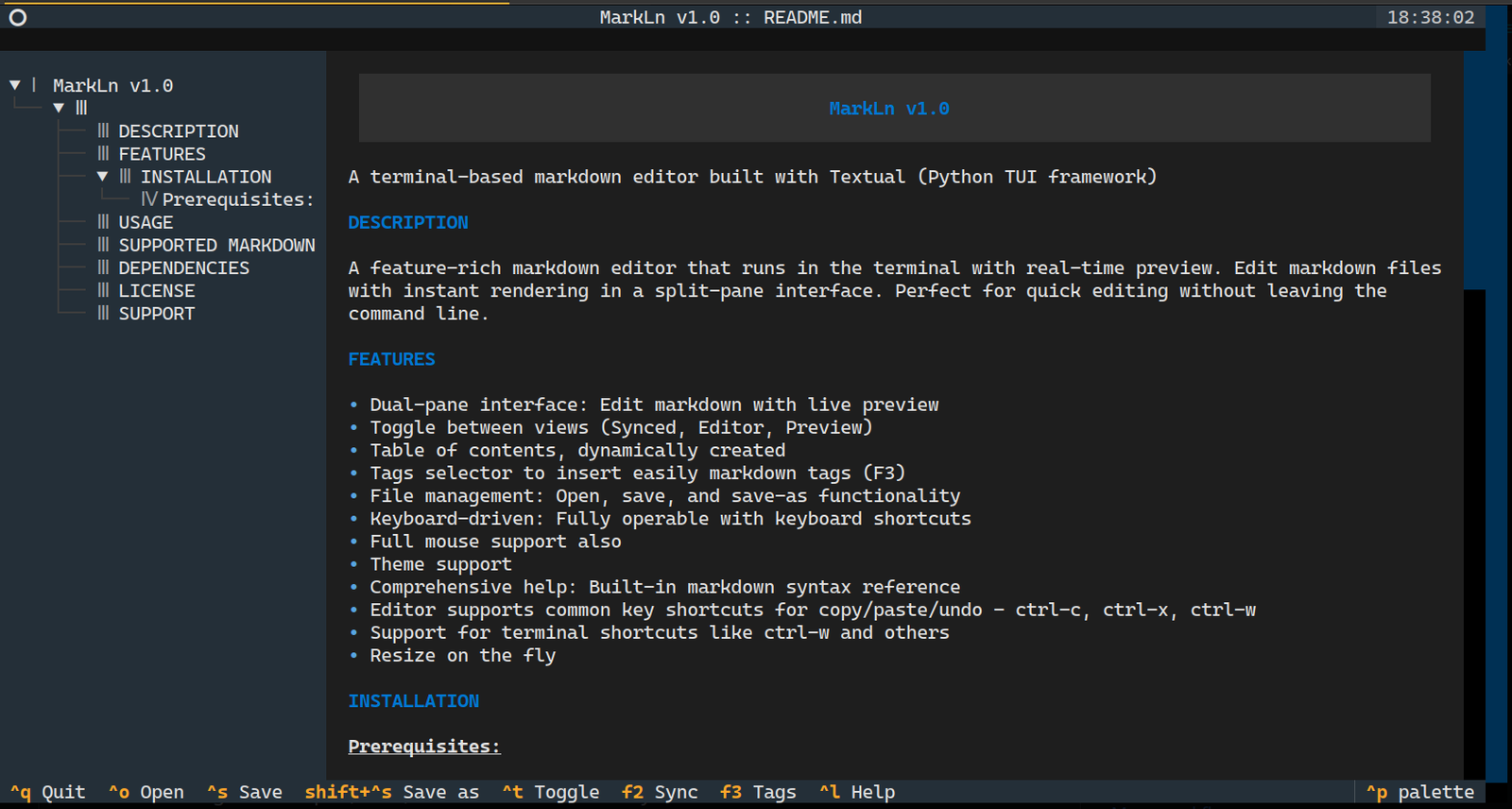1512x809 pixels.
Task: Click the MarkLn v1.0 root tree label
Action: pos(112,85)
